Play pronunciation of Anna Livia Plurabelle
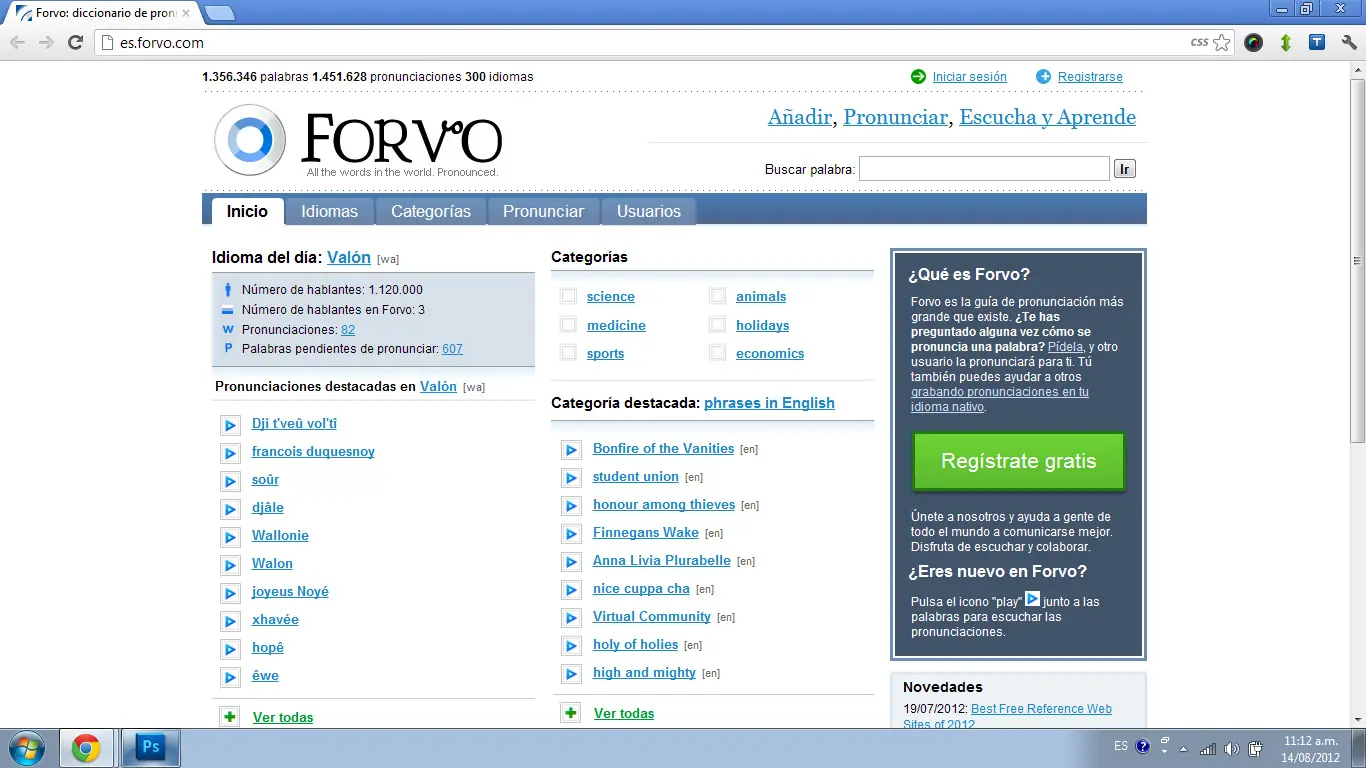This screenshot has height=768, width=1366. pos(571,562)
